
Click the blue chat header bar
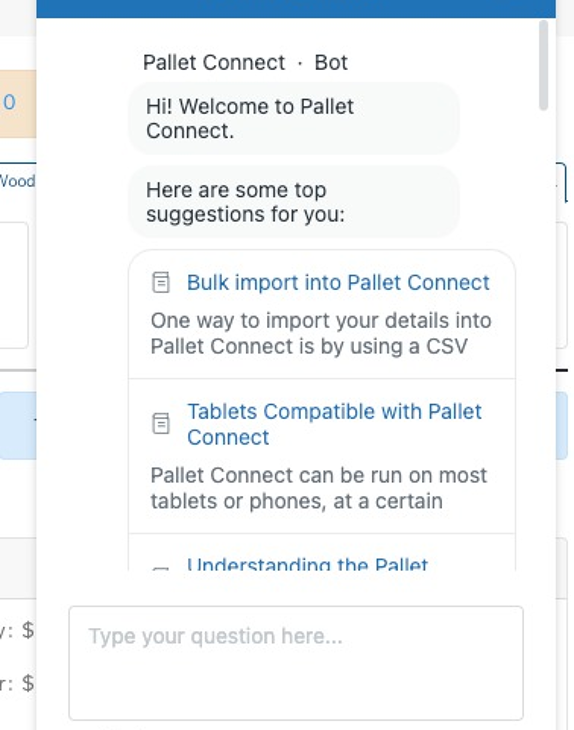[296, 9]
